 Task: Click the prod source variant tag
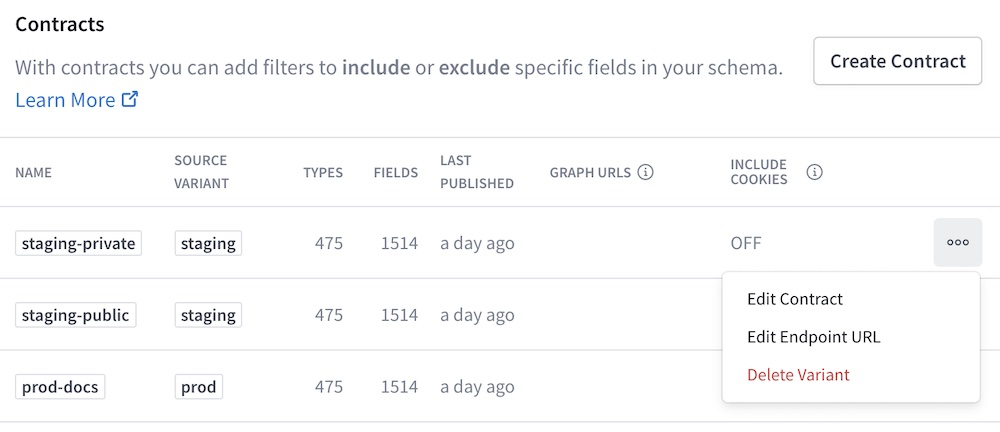pos(199,387)
